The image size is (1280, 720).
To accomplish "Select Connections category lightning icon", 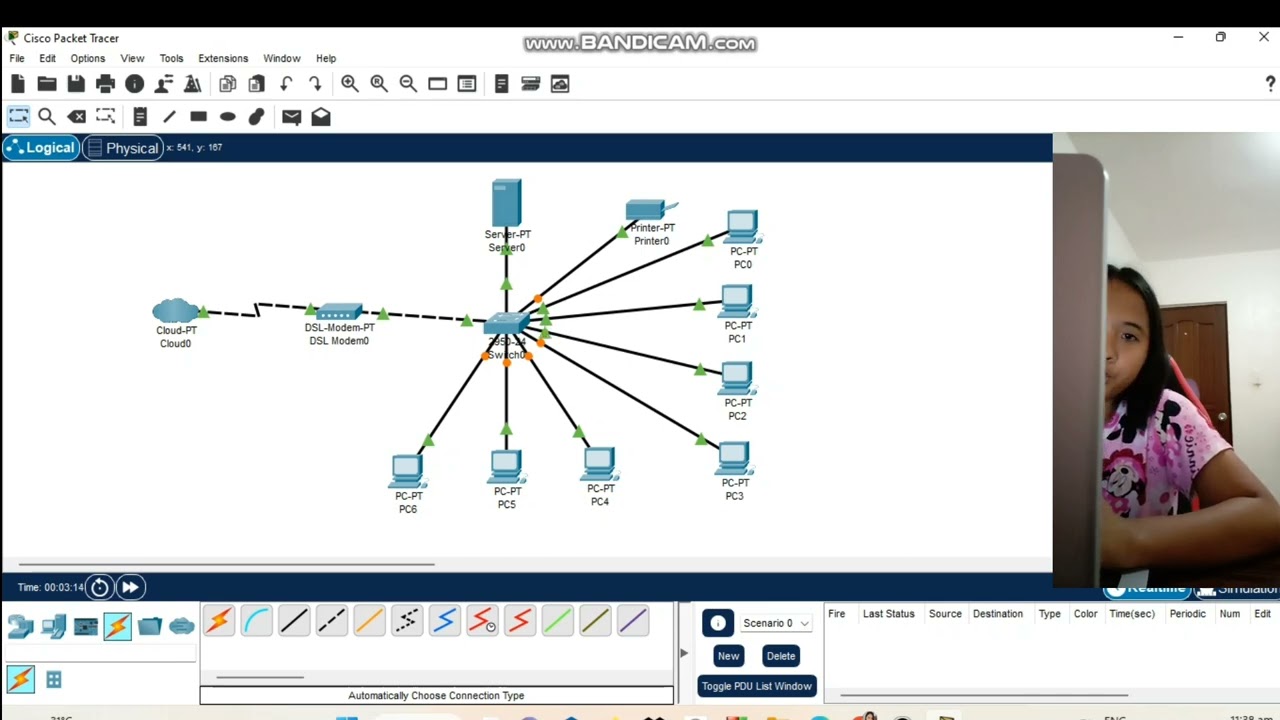I will (x=117, y=627).
